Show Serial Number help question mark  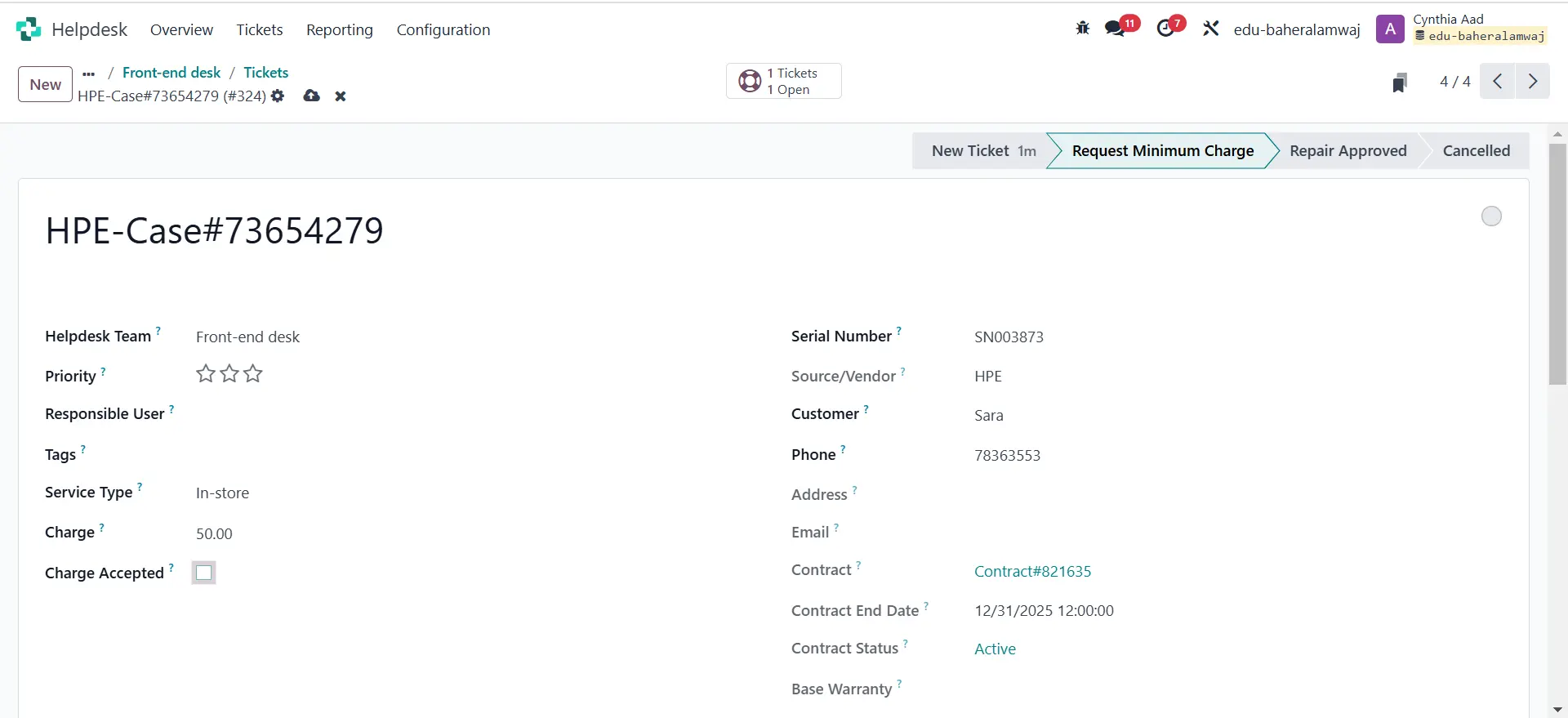[x=898, y=331]
